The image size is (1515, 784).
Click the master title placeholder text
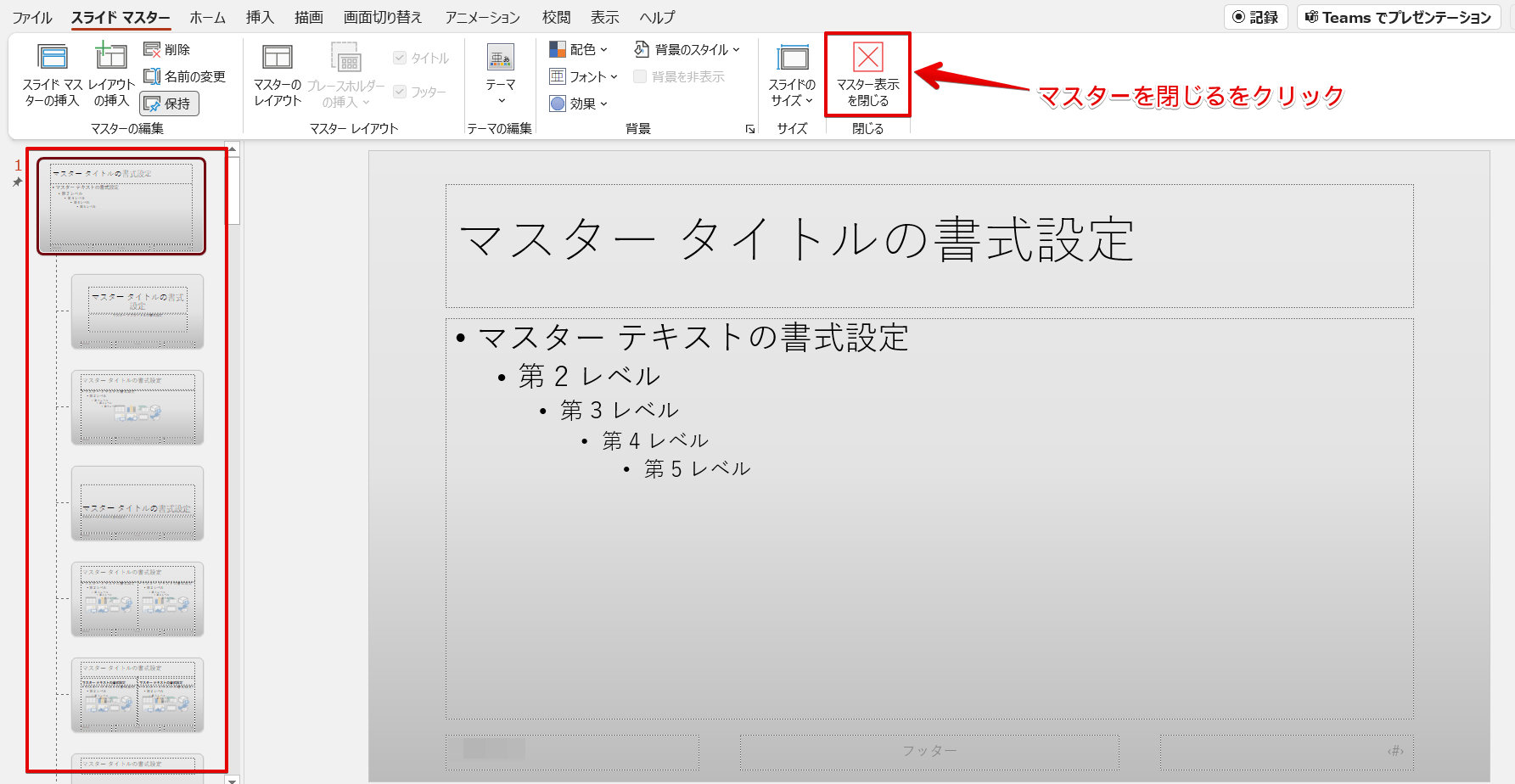point(796,240)
